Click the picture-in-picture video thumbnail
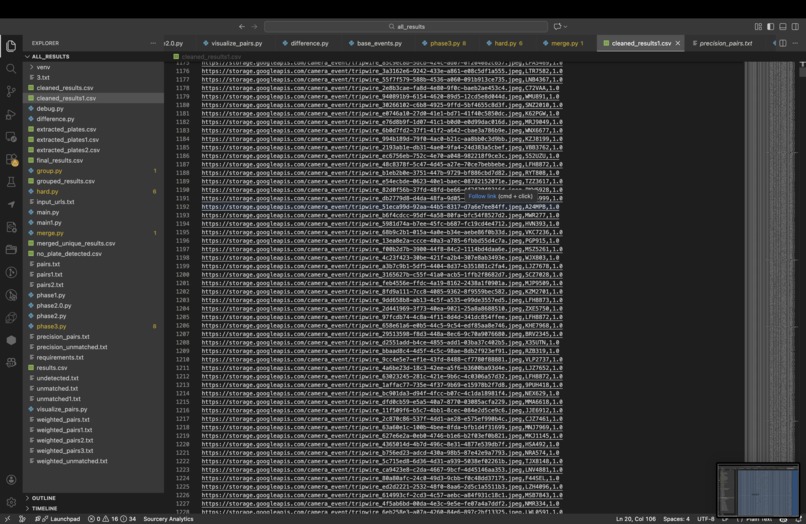Screen dimensions: 806x524 tap(758, 490)
